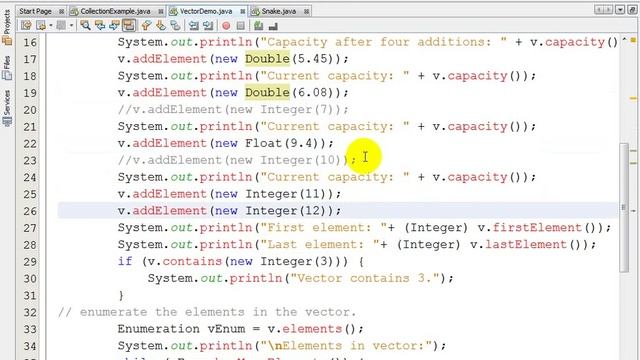Click 'new Integer(12)' on line 26
The height and width of the screenshot is (360, 640).
[271, 211]
